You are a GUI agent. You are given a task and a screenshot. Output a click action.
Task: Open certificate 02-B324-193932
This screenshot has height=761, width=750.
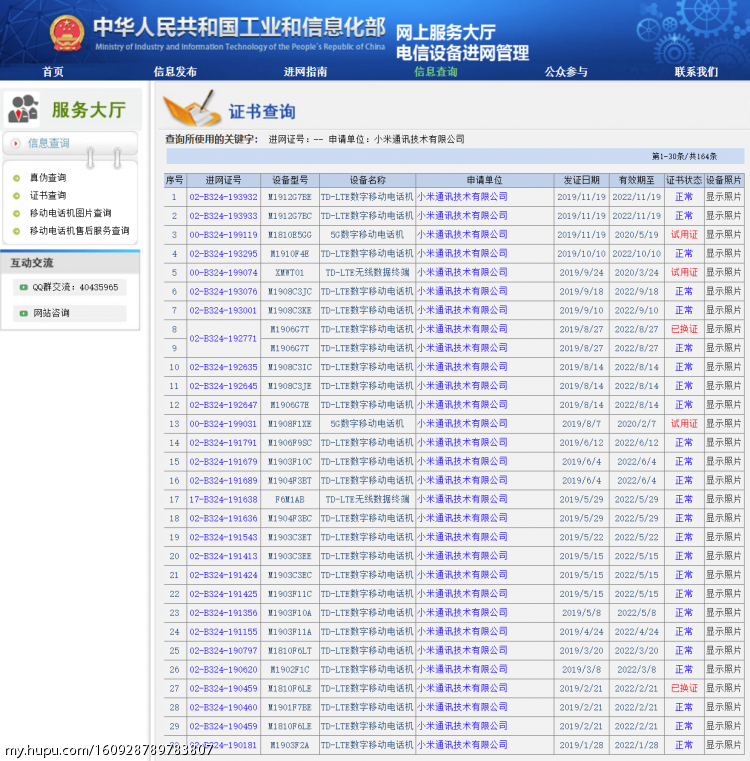[x=223, y=197]
